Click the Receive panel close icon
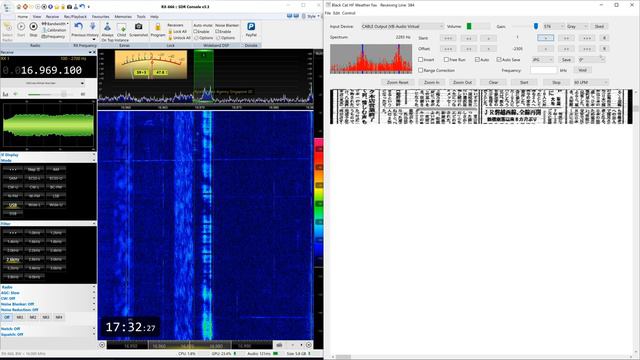640x360 pixels. pyautogui.click(x=94, y=52)
